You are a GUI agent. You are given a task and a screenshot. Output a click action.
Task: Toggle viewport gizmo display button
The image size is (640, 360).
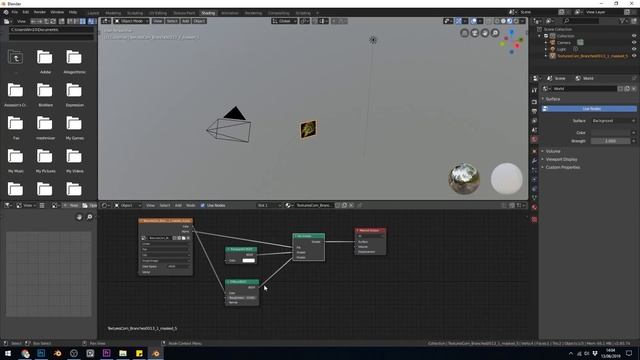click(x=458, y=21)
